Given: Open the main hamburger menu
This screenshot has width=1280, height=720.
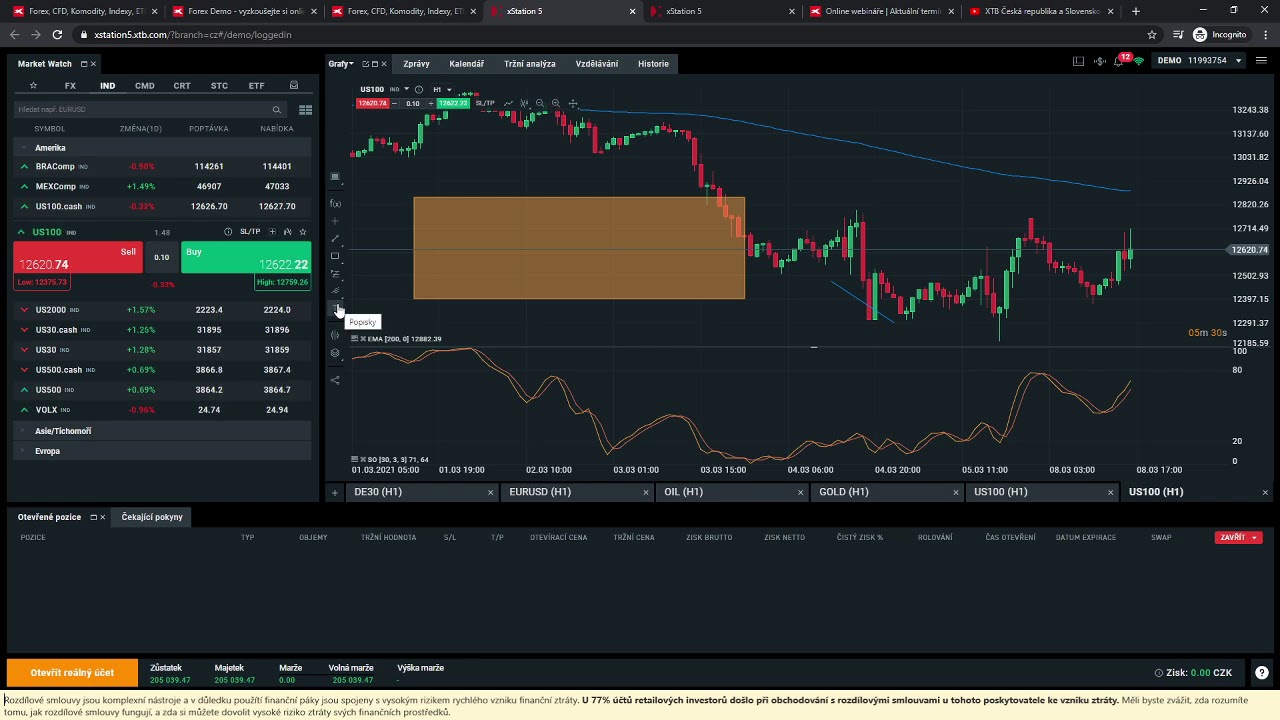Looking at the screenshot, I should (x=1260, y=61).
